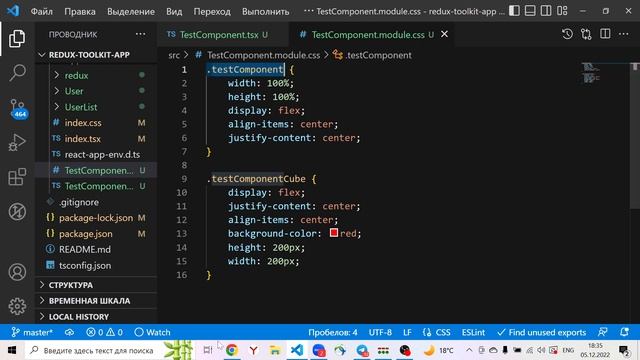640x360 pixels.
Task: Open the Выделение menu
Action: [131, 11]
